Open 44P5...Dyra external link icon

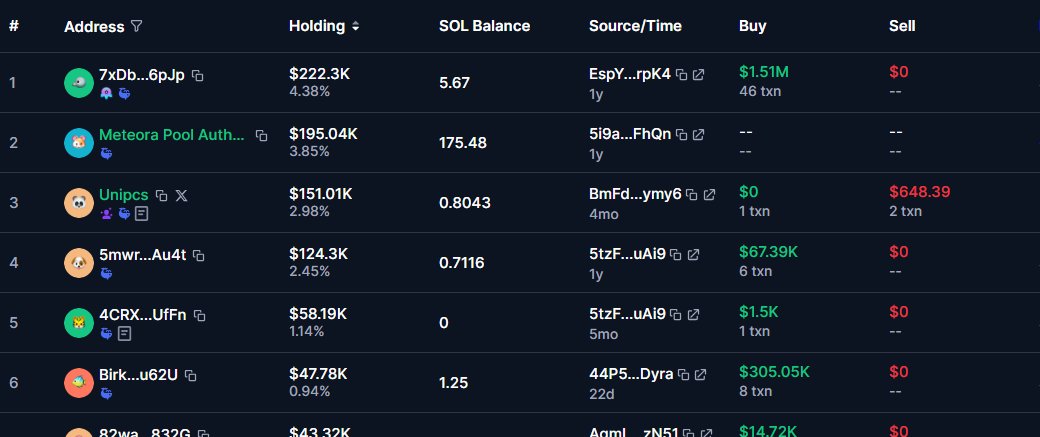[700, 375]
